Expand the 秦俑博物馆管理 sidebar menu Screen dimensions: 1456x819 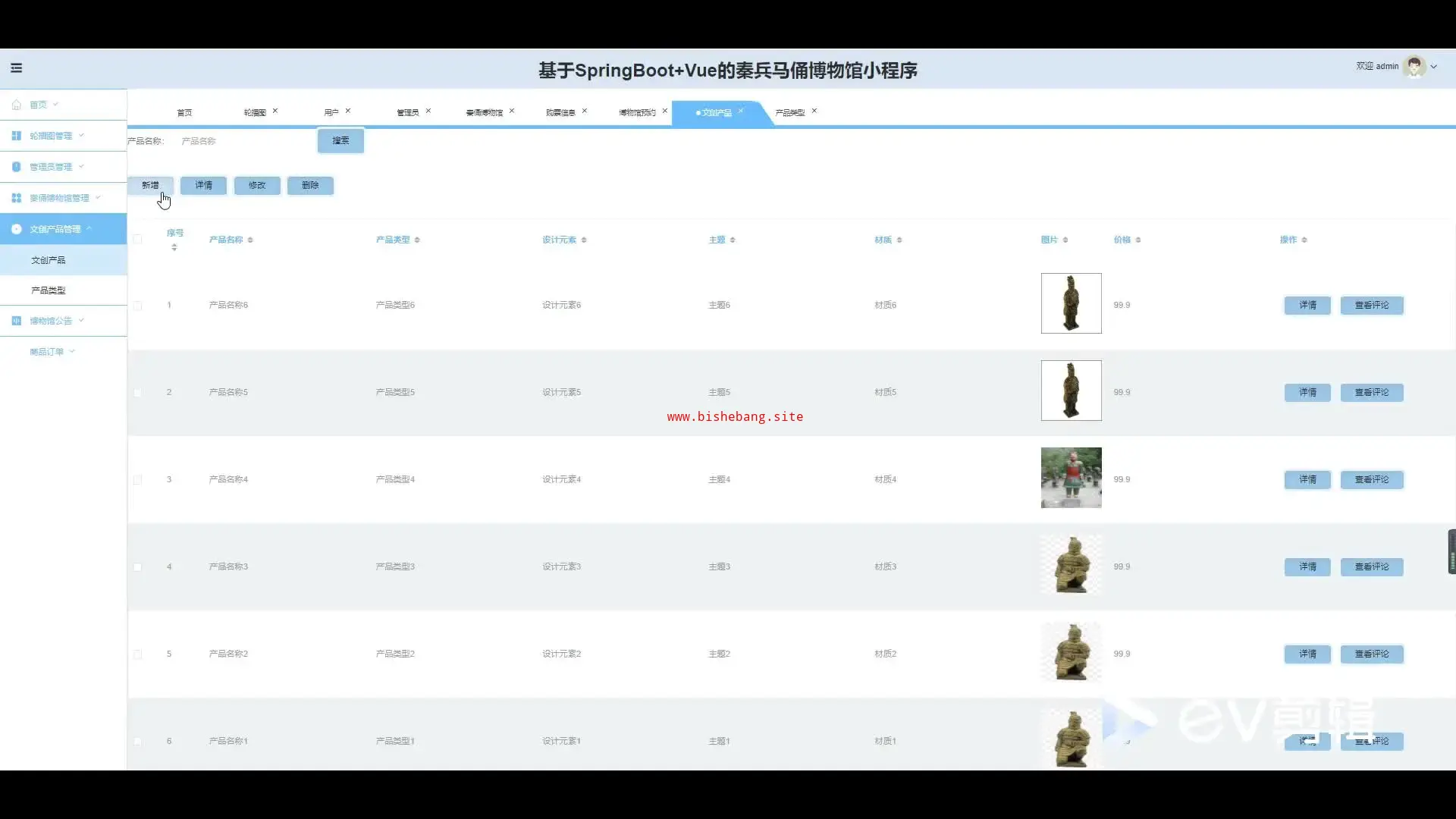tap(59, 198)
